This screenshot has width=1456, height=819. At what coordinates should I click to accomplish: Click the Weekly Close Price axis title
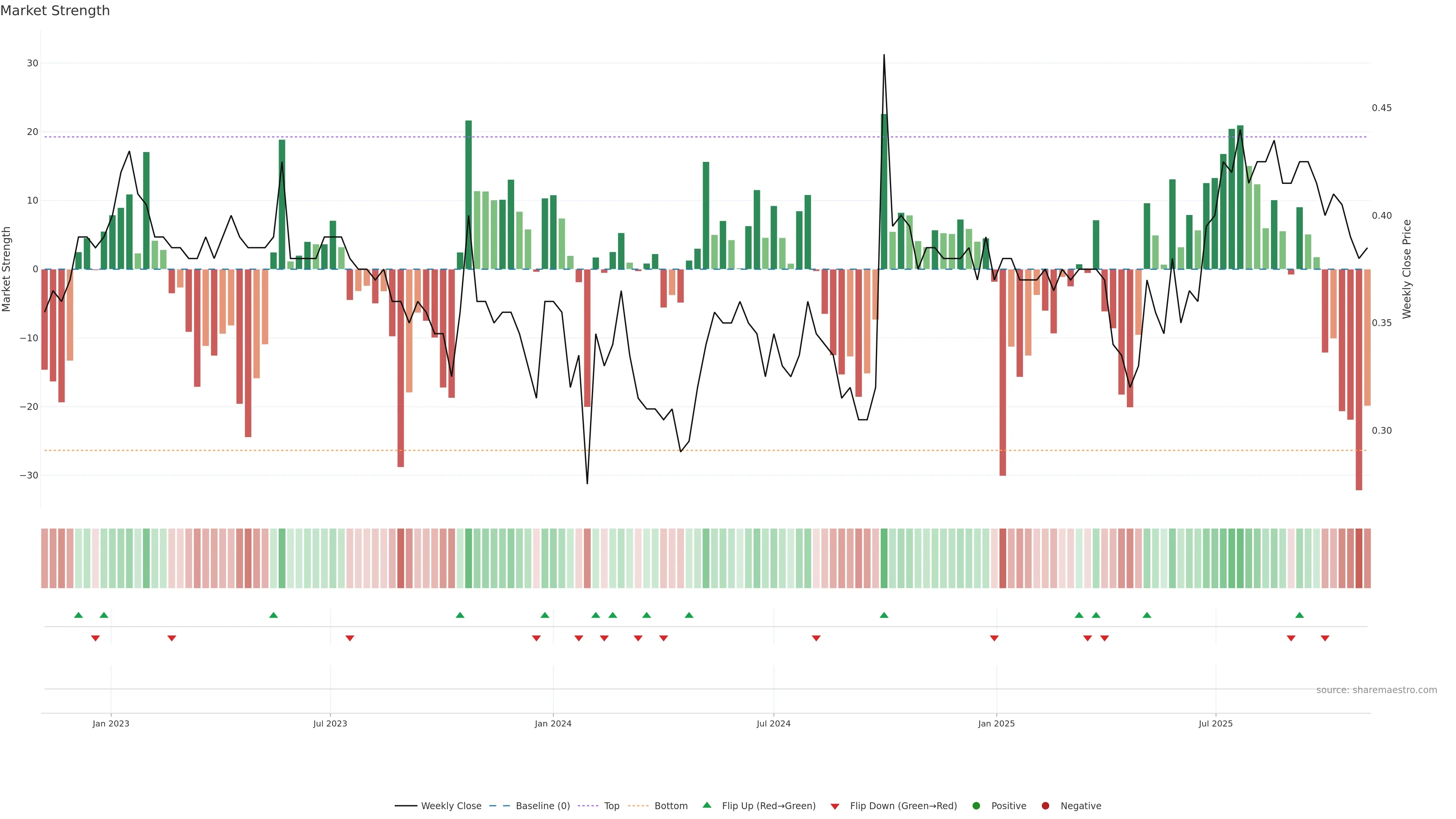click(1407, 269)
